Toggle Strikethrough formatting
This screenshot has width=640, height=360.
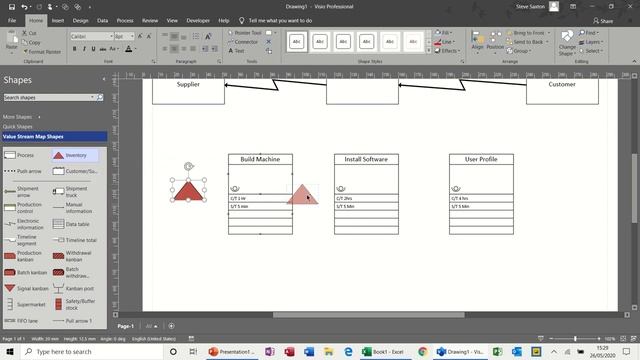click(x=103, y=49)
